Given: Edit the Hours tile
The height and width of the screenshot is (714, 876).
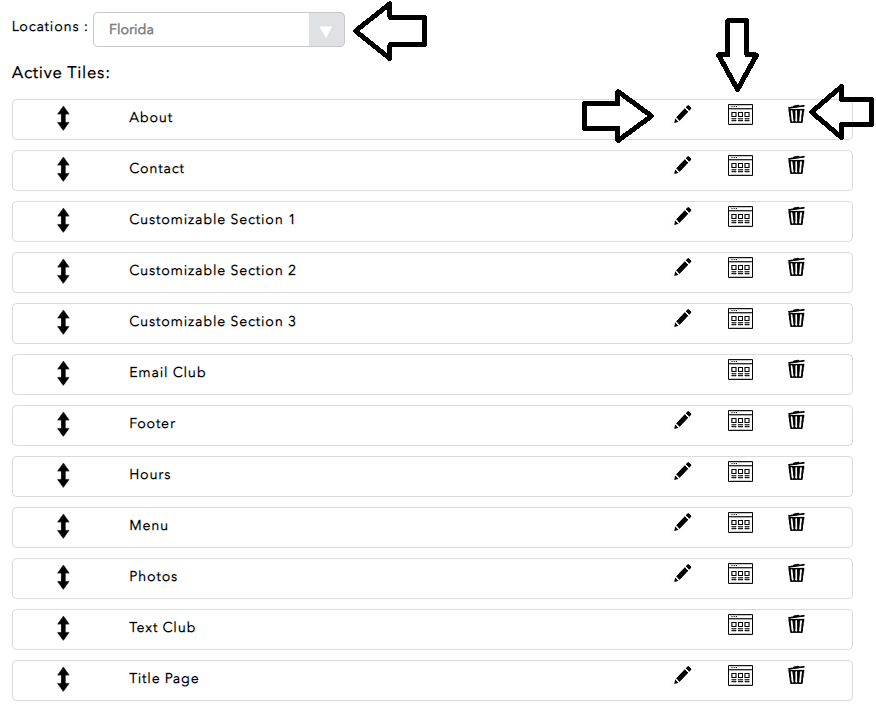Looking at the screenshot, I should pos(683,472).
